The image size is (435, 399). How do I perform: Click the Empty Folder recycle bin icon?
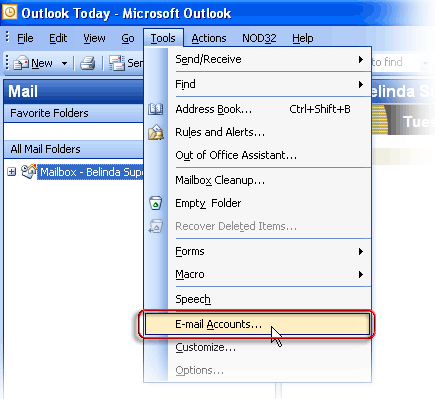pos(156,203)
